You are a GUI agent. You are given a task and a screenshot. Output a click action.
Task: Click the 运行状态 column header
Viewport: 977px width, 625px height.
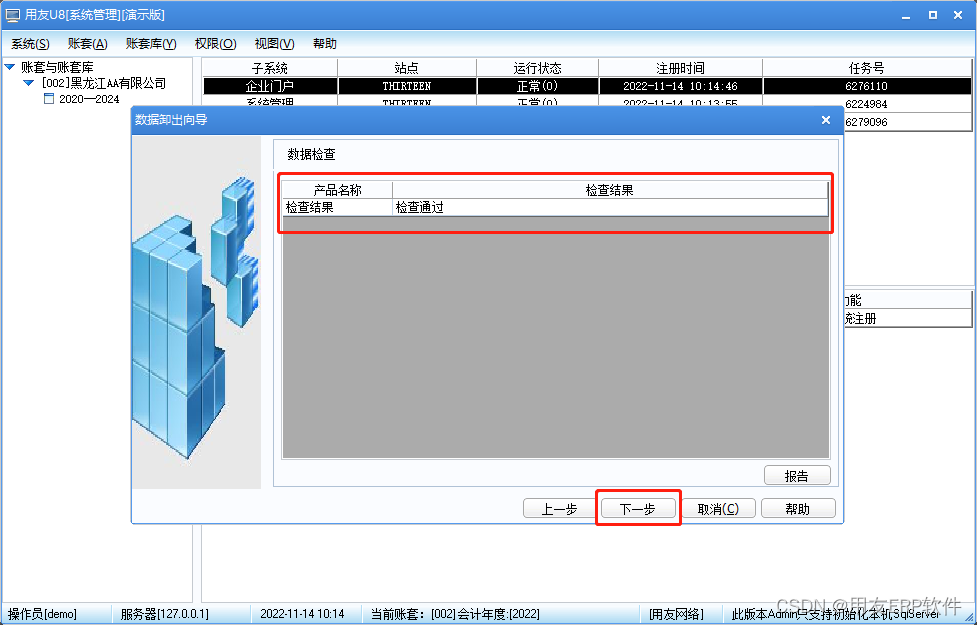pyautogui.click(x=537, y=68)
